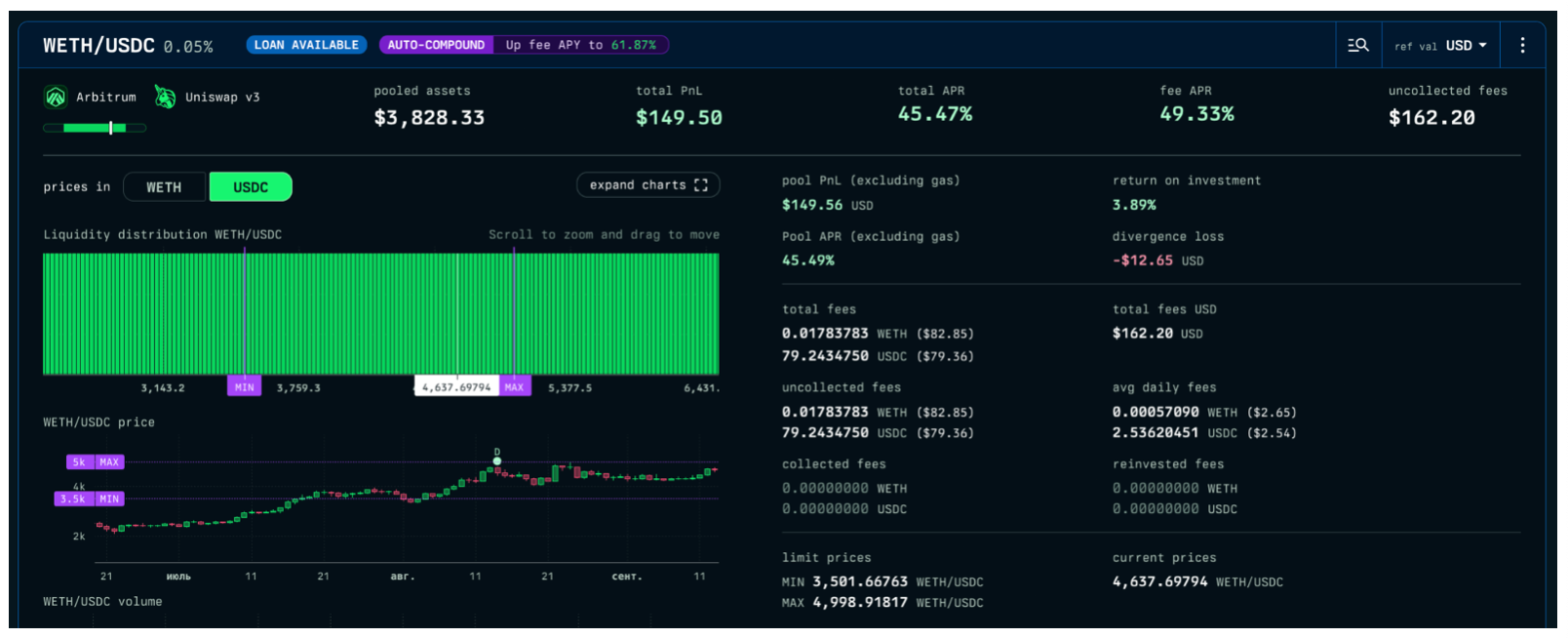This screenshot has width=1568, height=638.
Task: Click the position range slider under Arbitrum
Action: tap(95, 128)
